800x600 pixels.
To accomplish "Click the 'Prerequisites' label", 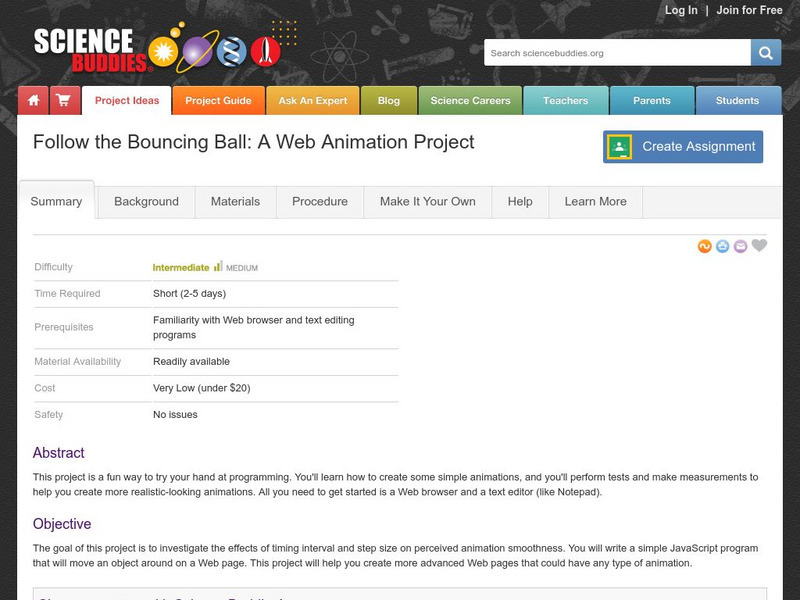I will [x=64, y=327].
